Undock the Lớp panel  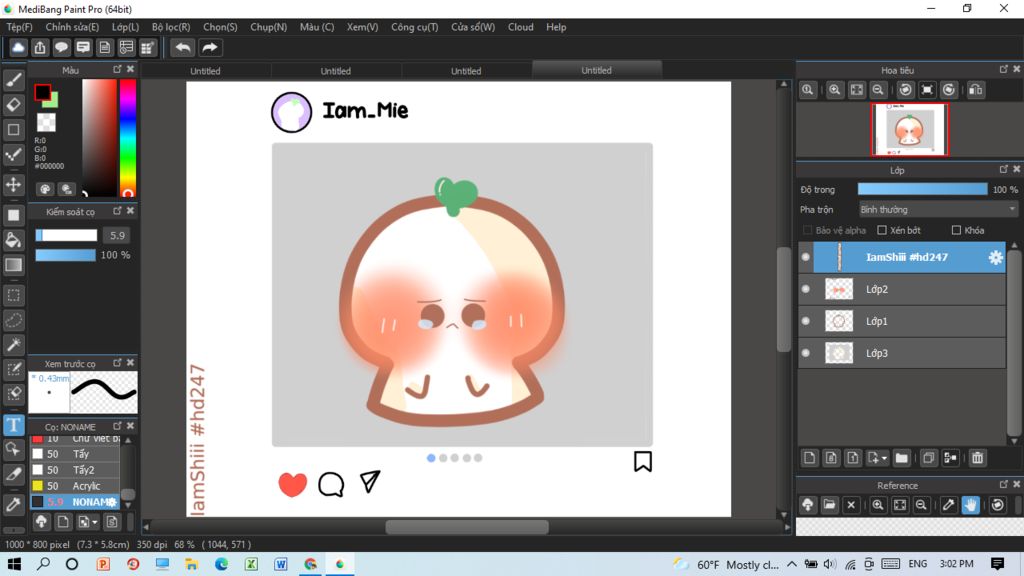click(x=1004, y=169)
